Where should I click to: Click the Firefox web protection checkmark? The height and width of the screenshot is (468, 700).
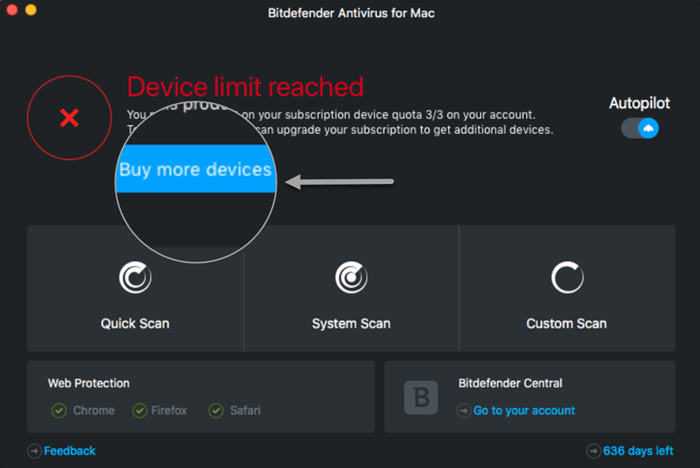pyautogui.click(x=140, y=410)
